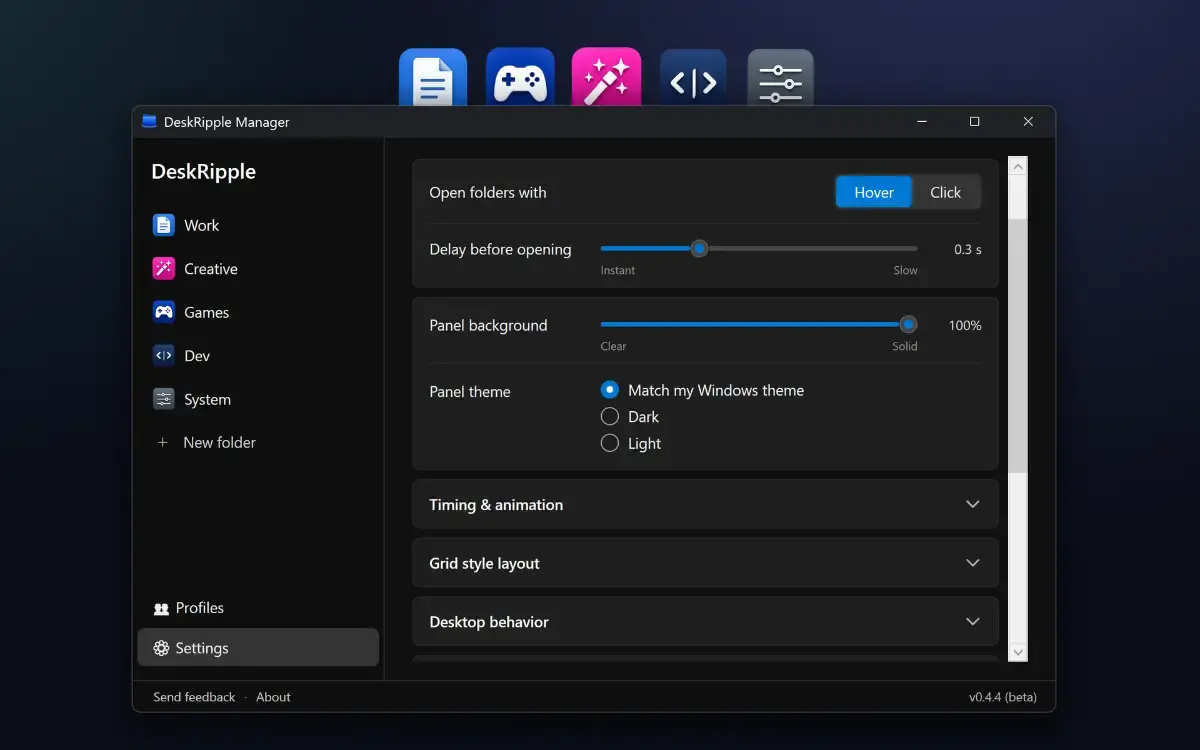Choose the Dark panel theme
Screen dimensions: 1200x750
tap(610, 417)
